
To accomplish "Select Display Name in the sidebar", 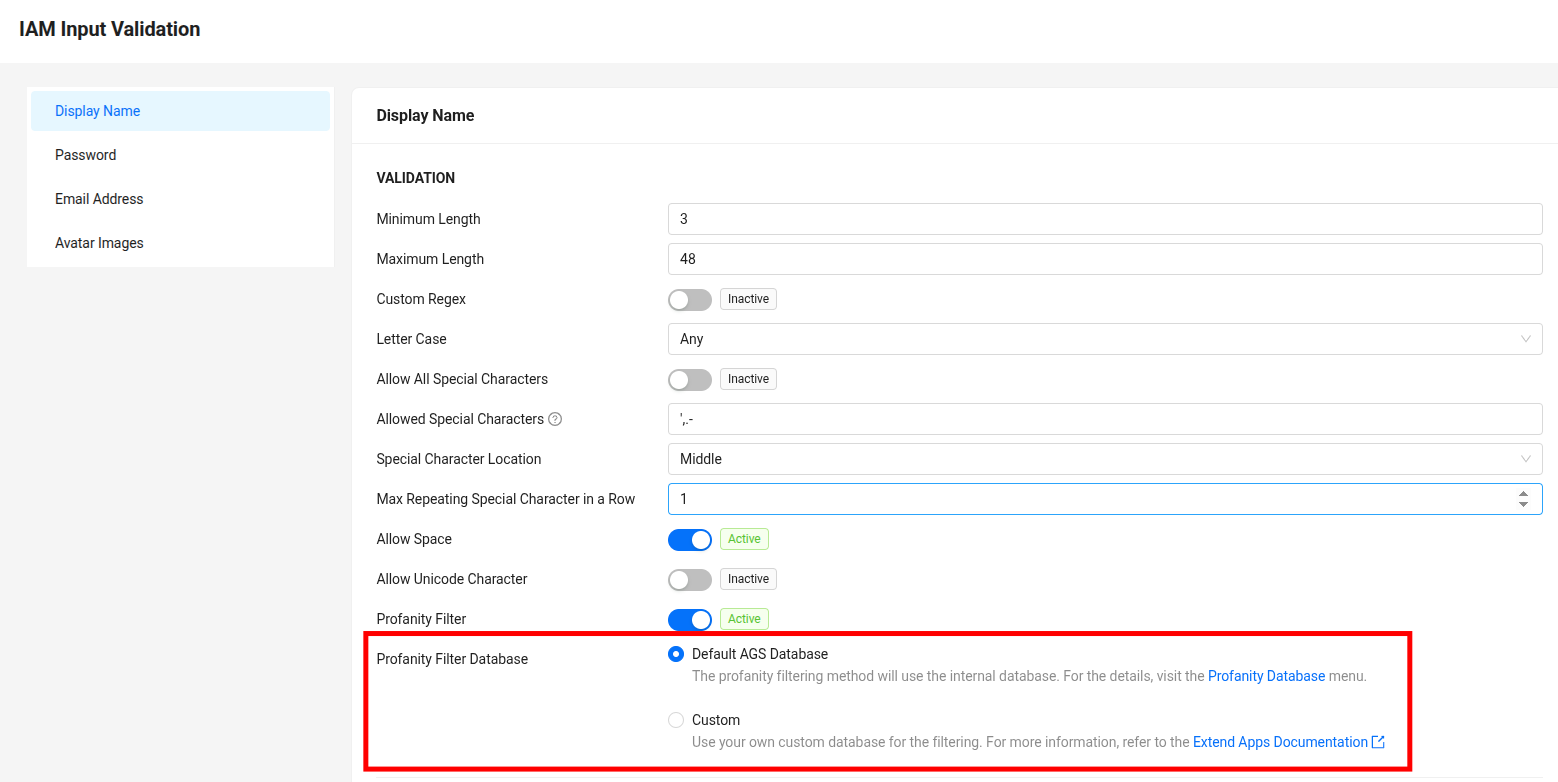I will 98,111.
